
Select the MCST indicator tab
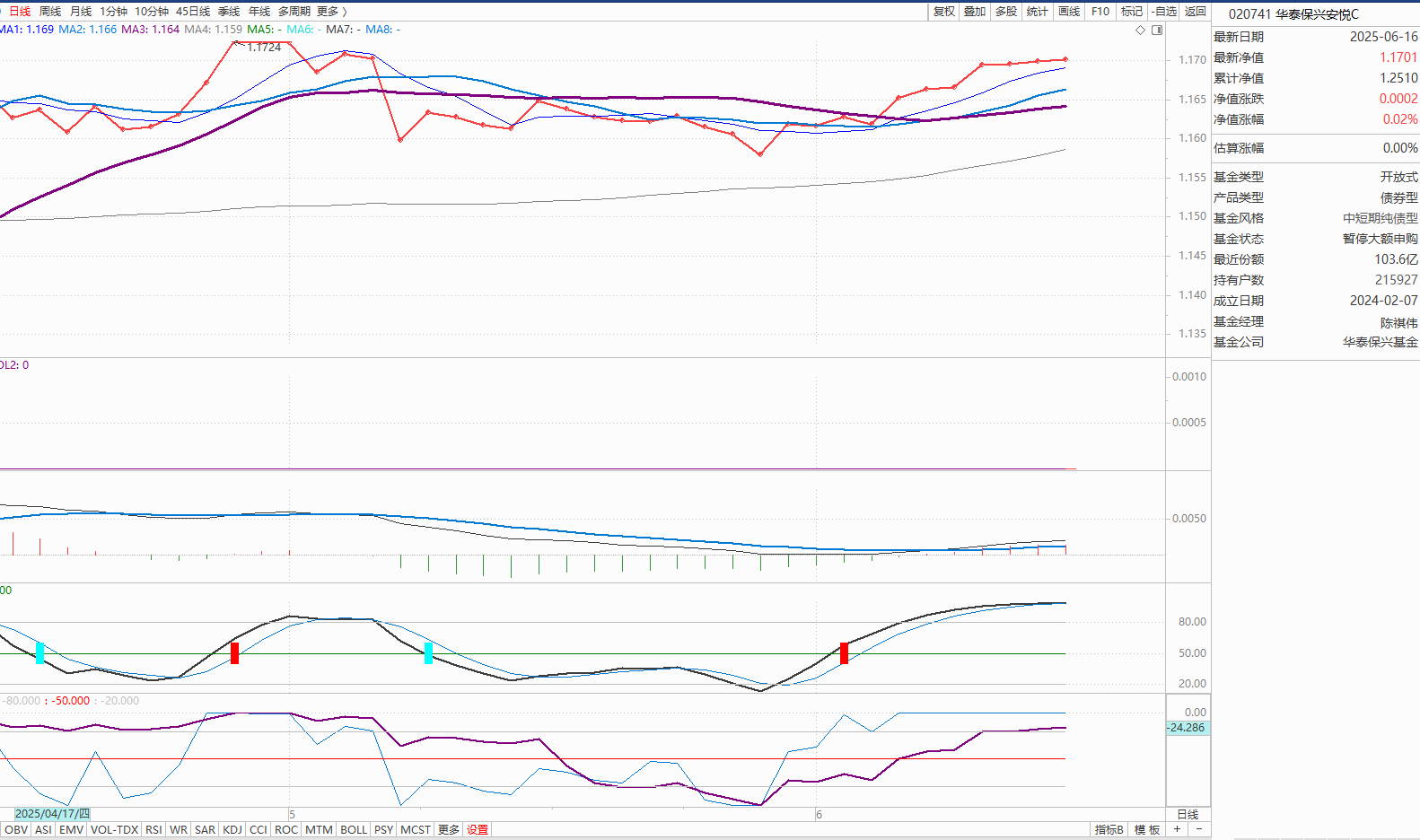pos(416,830)
